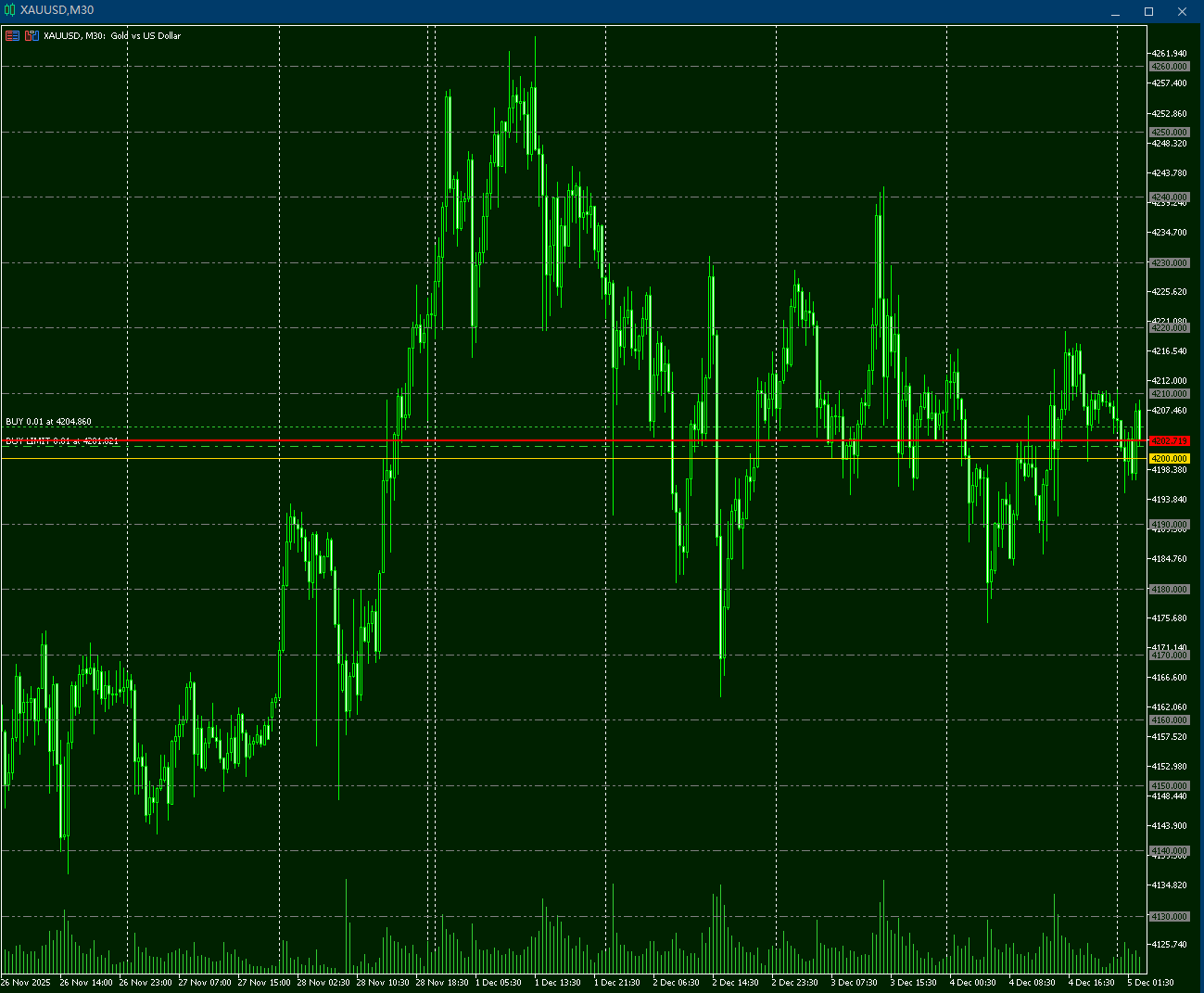Click the 4152.980 price scale value
Screen dimensions: 1204x993
1169,767
